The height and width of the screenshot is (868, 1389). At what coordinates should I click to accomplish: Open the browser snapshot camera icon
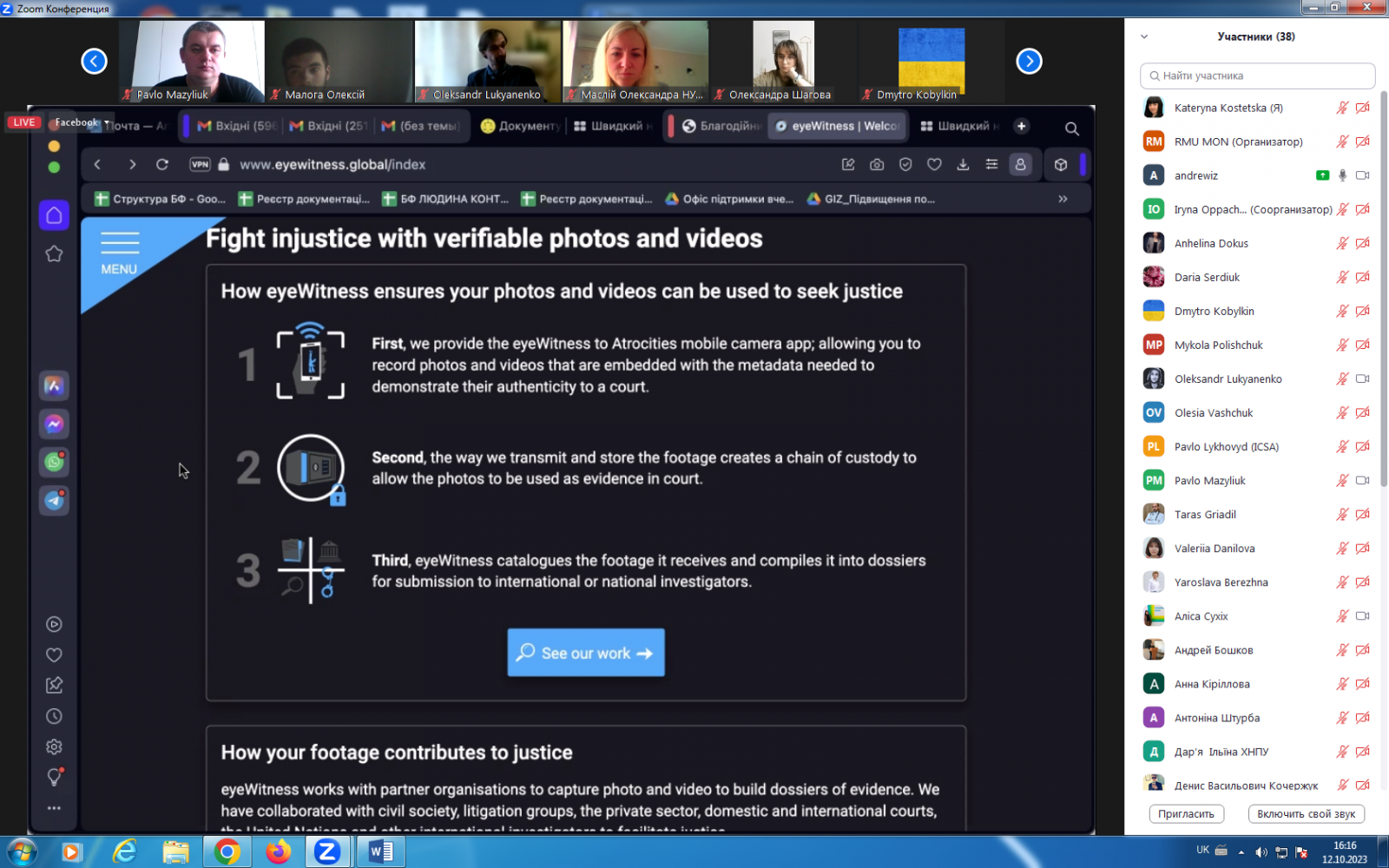(877, 165)
